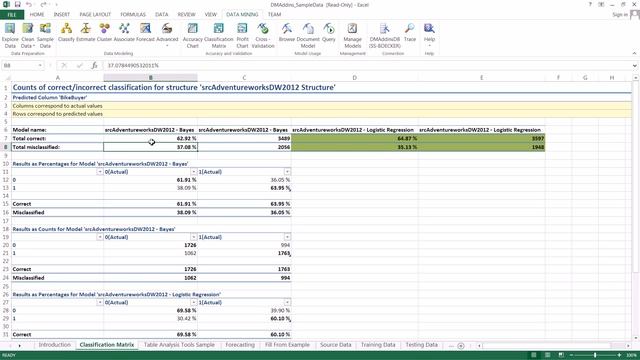
Task: Open the FORMULAS ribbon tab
Action: (133, 15)
